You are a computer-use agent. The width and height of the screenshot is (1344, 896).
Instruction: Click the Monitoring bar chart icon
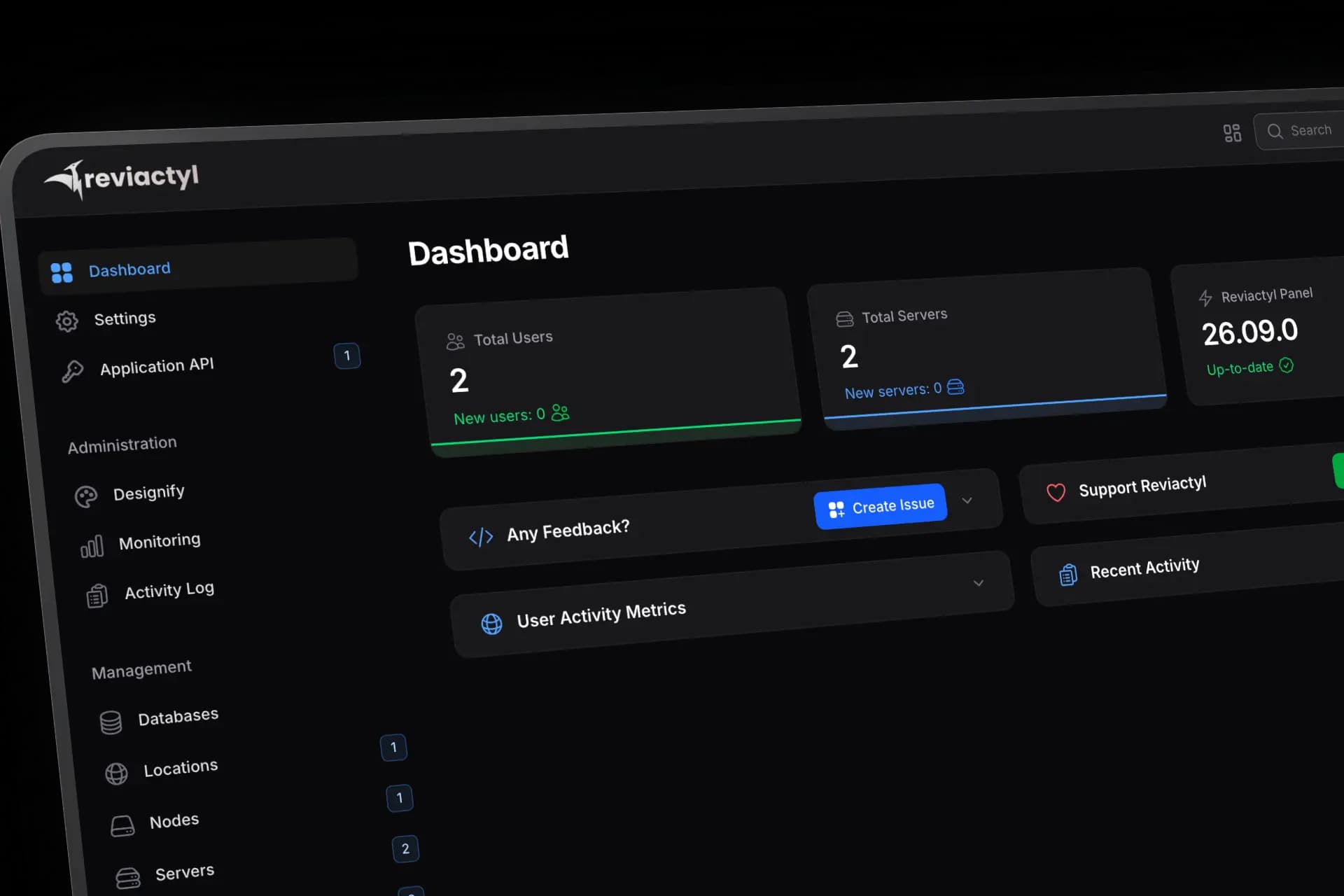pyautogui.click(x=92, y=546)
